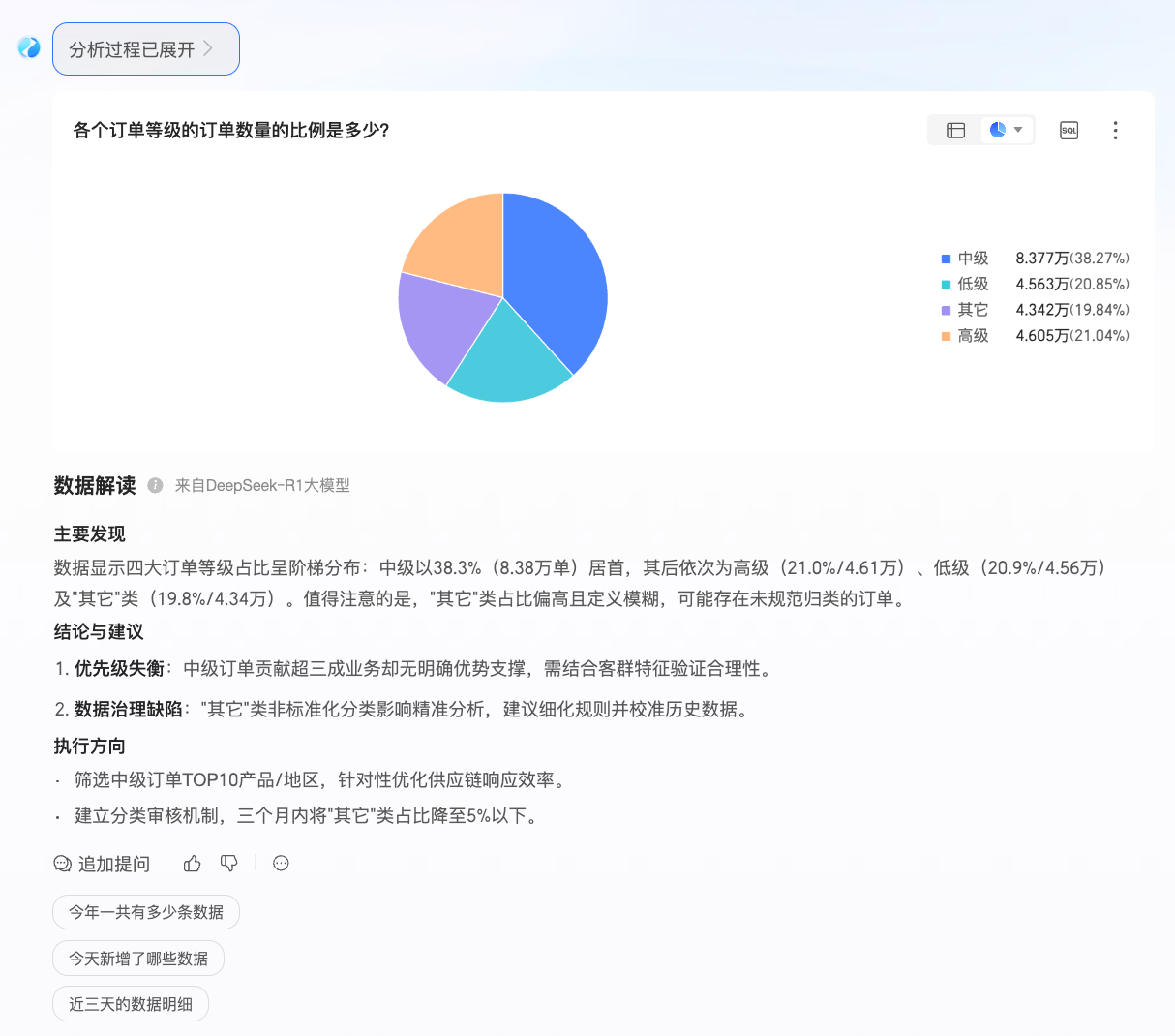Toggle the 高级 legend color marker
The height and width of the screenshot is (1036, 1175).
[x=946, y=336]
